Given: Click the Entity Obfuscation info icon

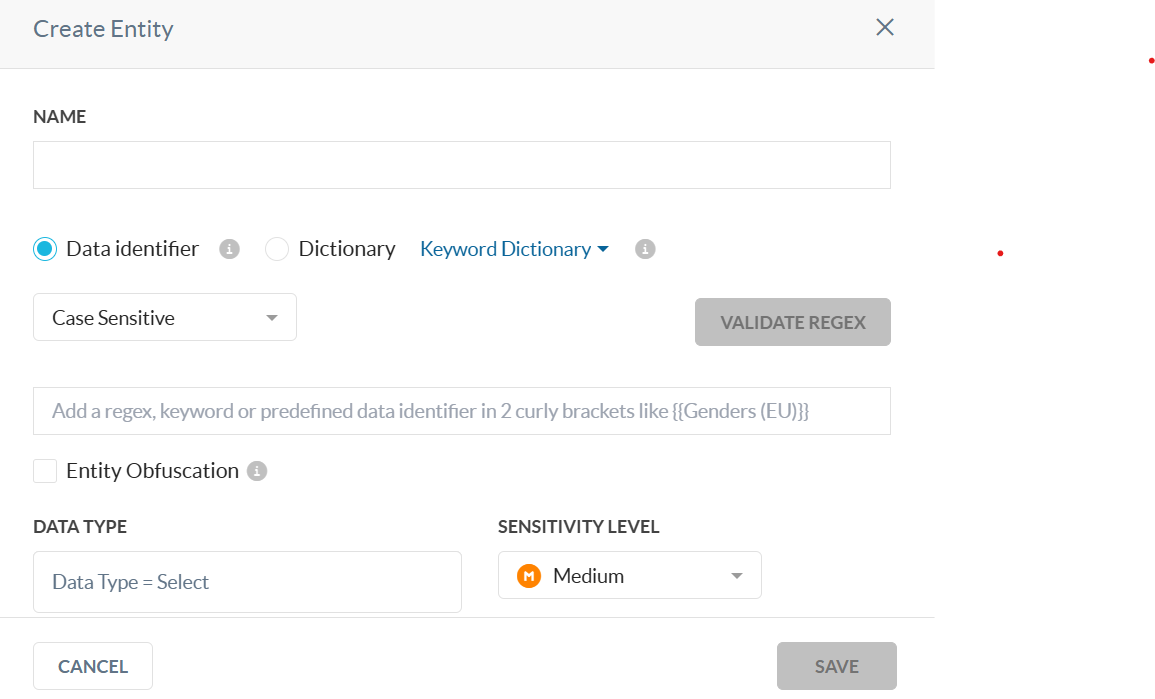Looking at the screenshot, I should coord(256,471).
